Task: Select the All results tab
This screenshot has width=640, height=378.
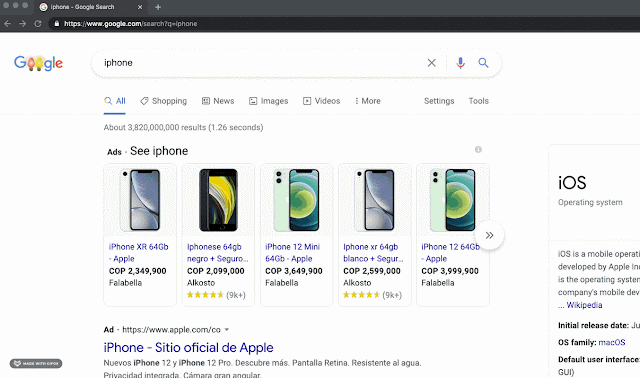Action: tap(115, 101)
